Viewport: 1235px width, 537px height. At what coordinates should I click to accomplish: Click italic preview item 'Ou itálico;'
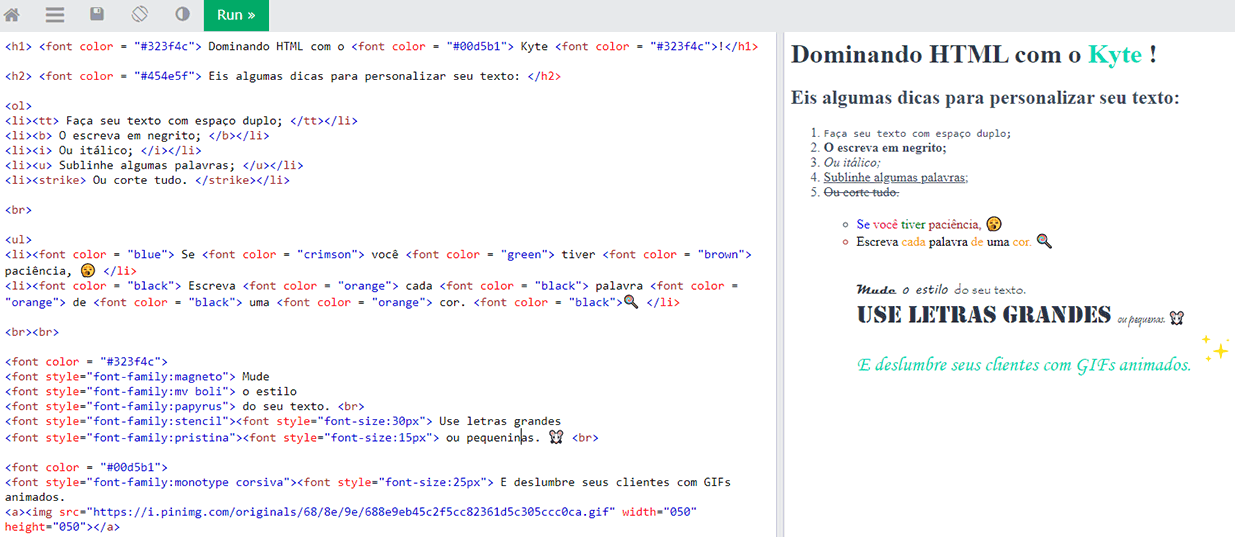pos(852,163)
